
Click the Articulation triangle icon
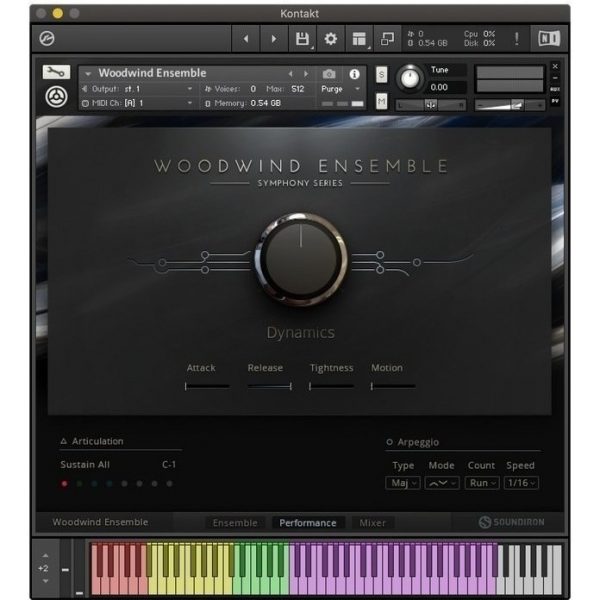[x=64, y=441]
